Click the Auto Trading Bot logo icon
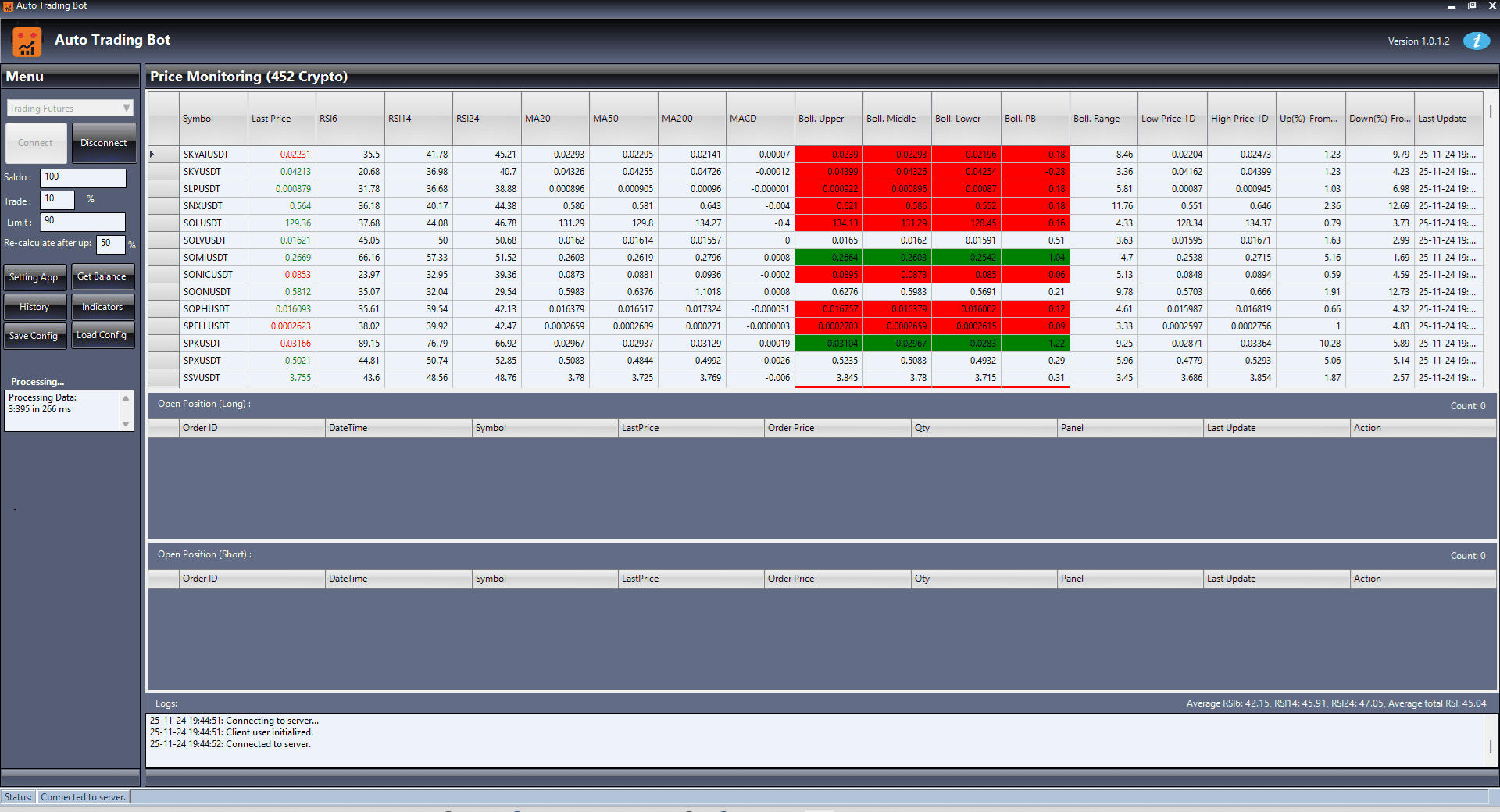This screenshot has width=1500, height=812. tap(27, 42)
